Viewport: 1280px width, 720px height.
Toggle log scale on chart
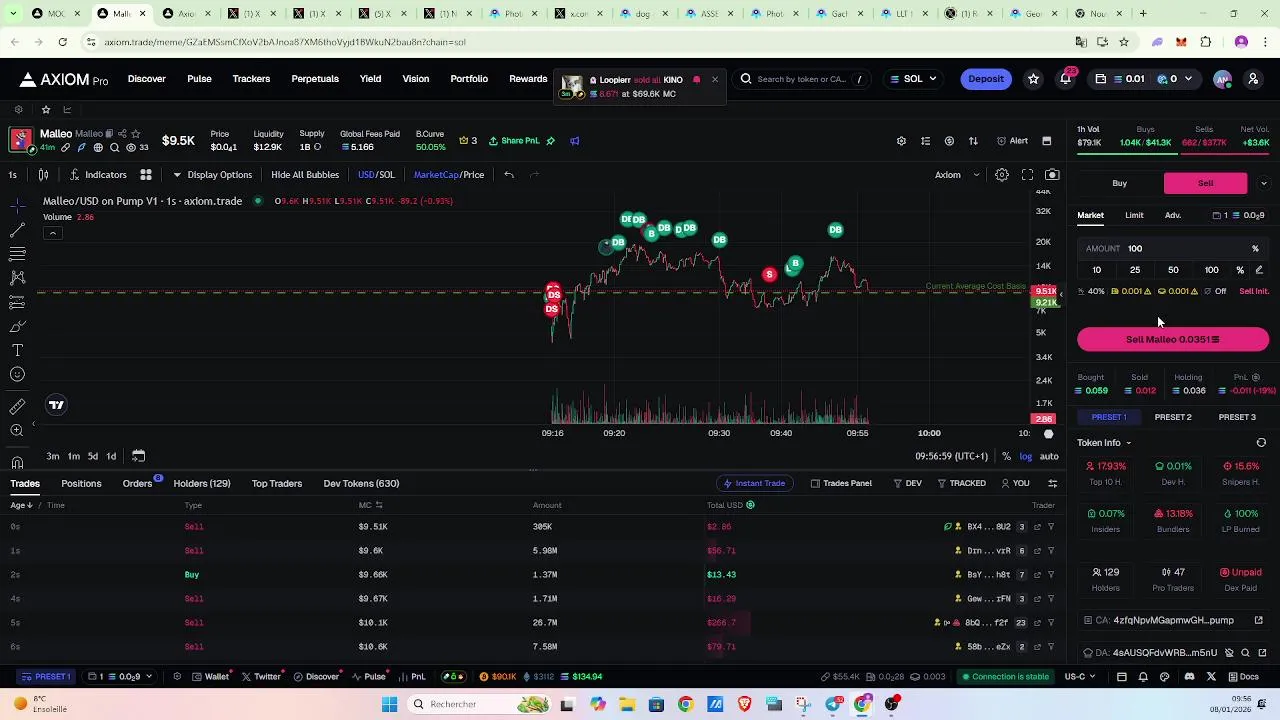1026,457
